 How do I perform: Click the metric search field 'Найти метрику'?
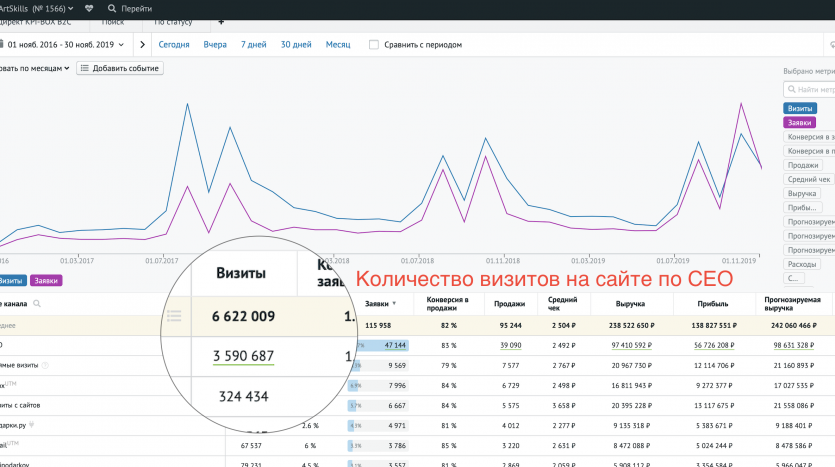(x=810, y=89)
